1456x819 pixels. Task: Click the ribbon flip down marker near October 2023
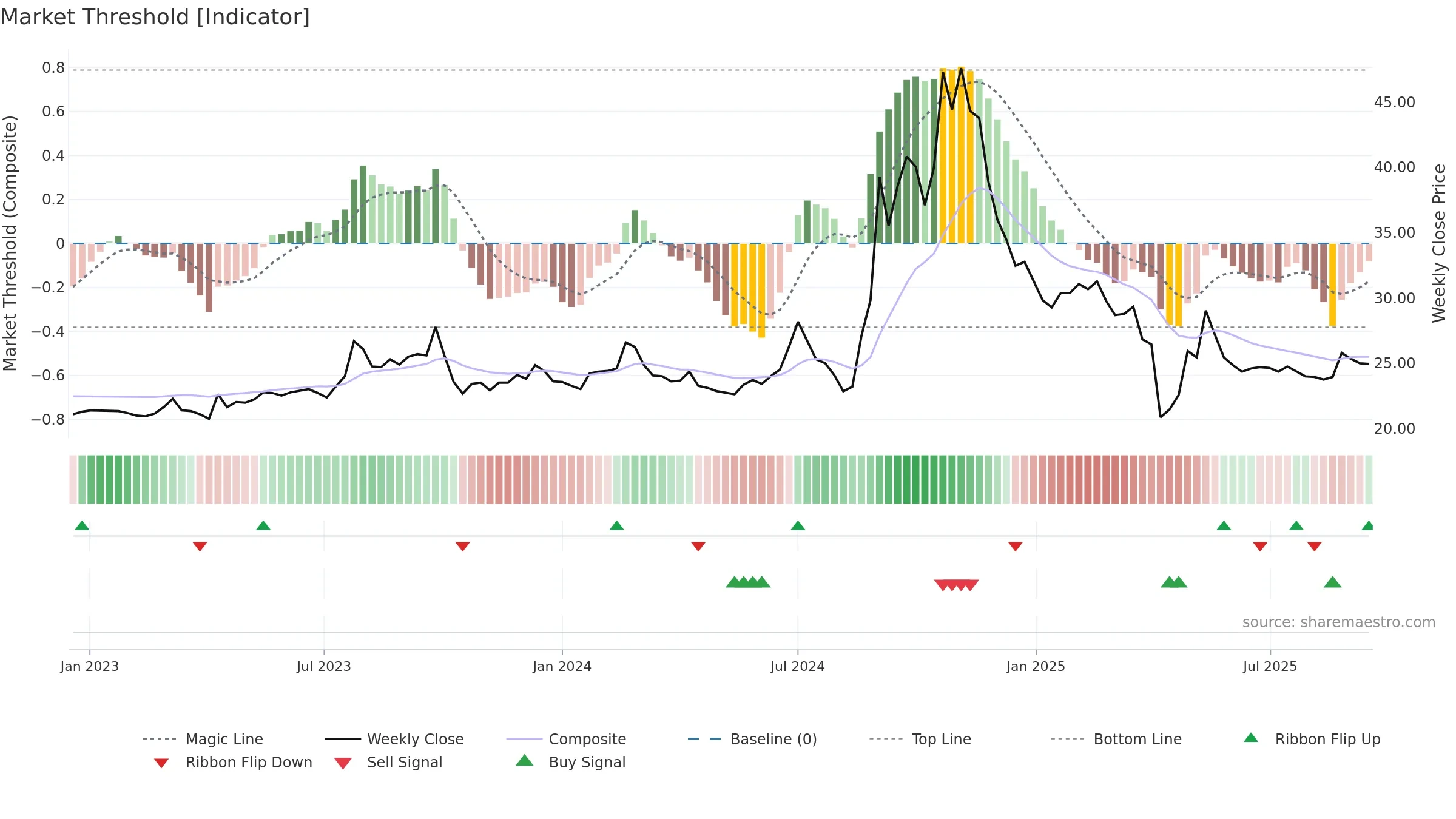coord(462,547)
